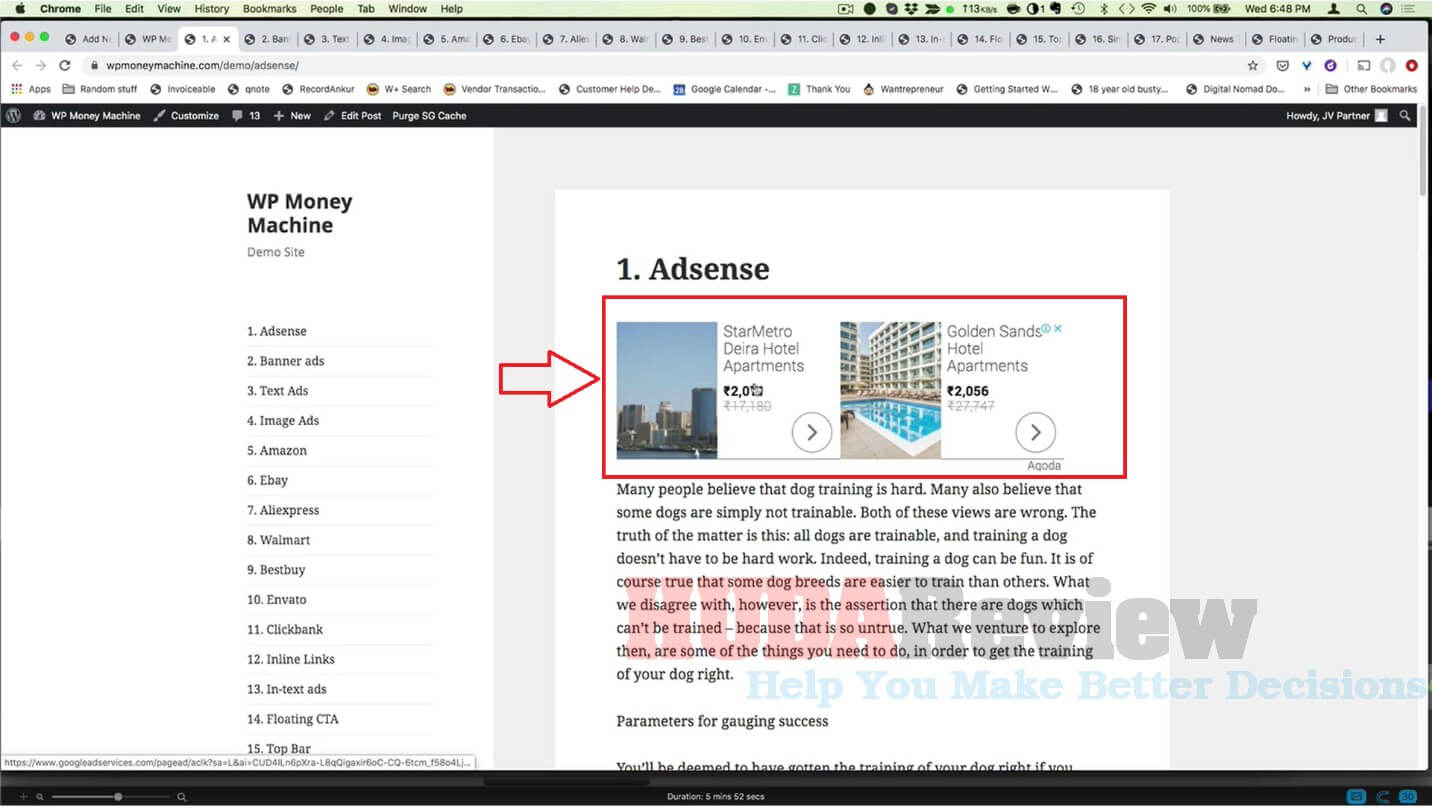Open the '12. Inline Links' sidebar link
Image resolution: width=1432 pixels, height=810 pixels.
(x=291, y=659)
